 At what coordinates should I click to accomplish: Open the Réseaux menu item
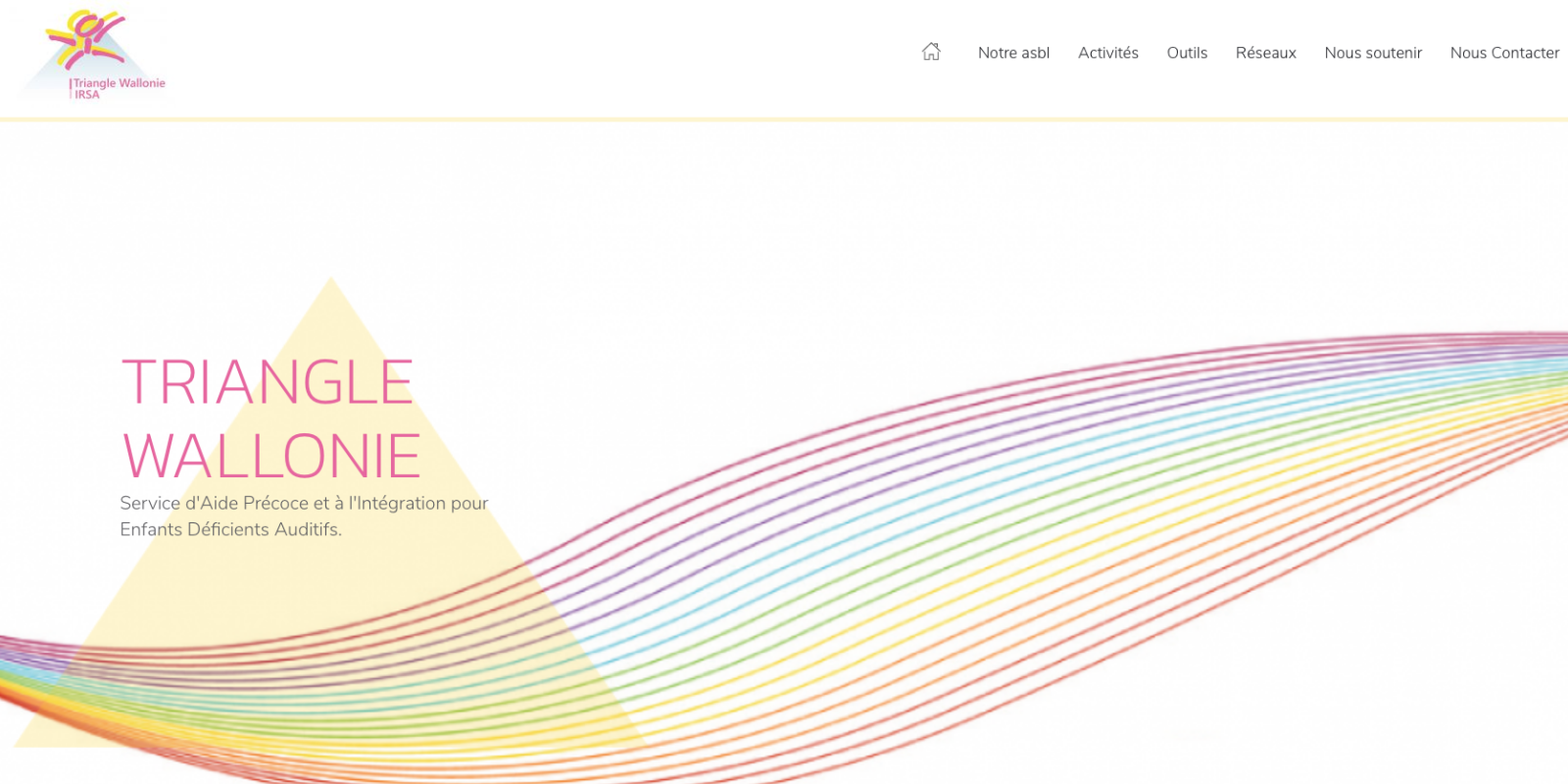(1265, 53)
